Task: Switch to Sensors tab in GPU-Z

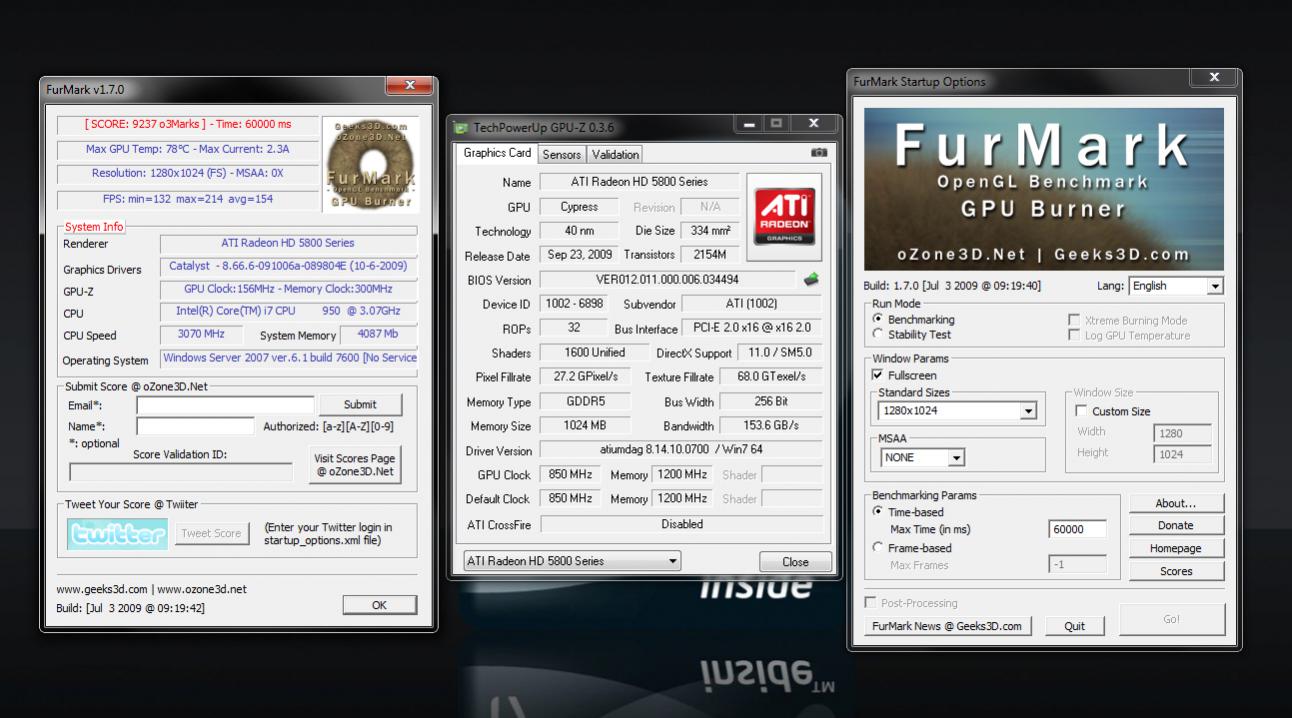Action: click(562, 154)
